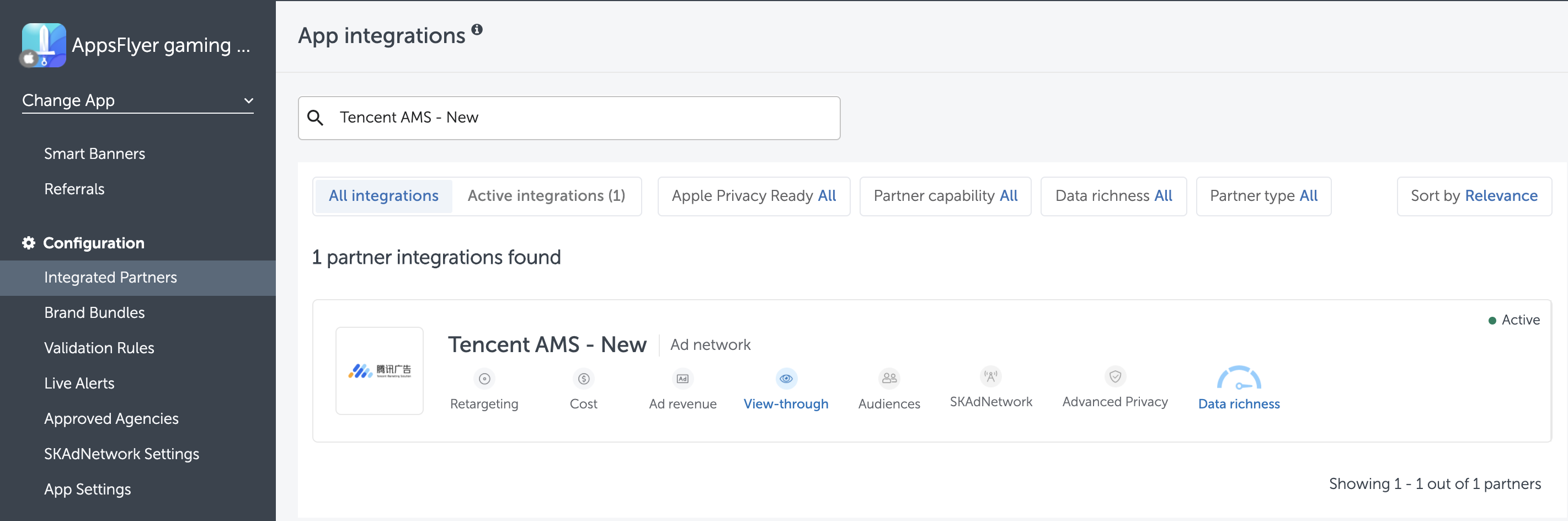Click the search magnifier icon
1568x521 pixels.
click(x=315, y=118)
